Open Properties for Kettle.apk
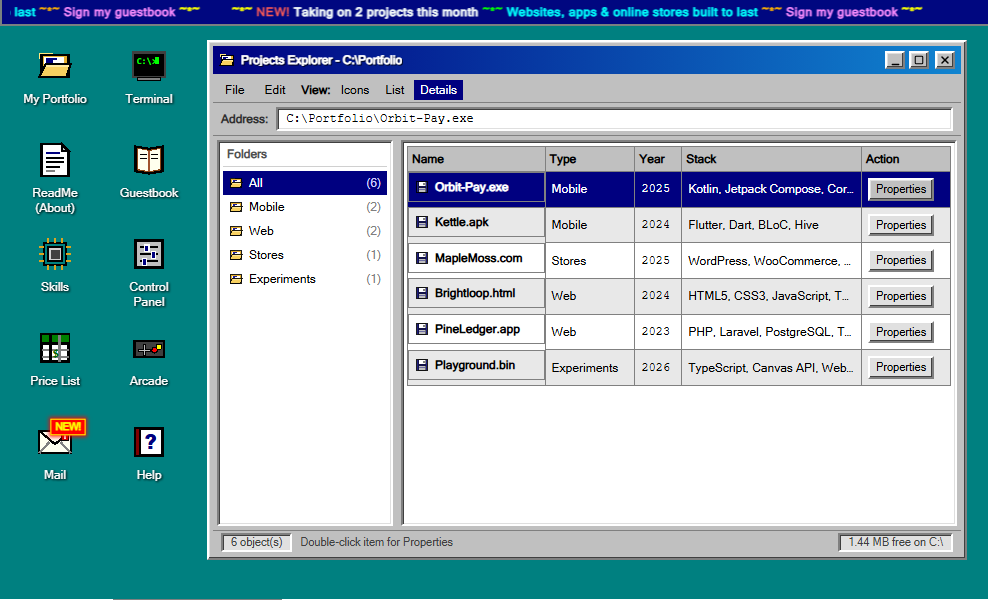Image resolution: width=988 pixels, height=600 pixels. pyautogui.click(x=900, y=225)
